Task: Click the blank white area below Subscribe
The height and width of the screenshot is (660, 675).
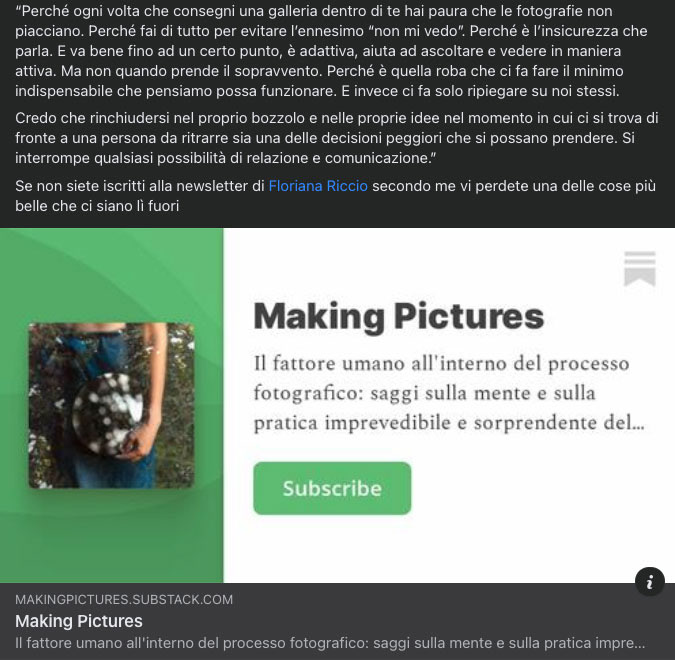Action: pyautogui.click(x=448, y=549)
